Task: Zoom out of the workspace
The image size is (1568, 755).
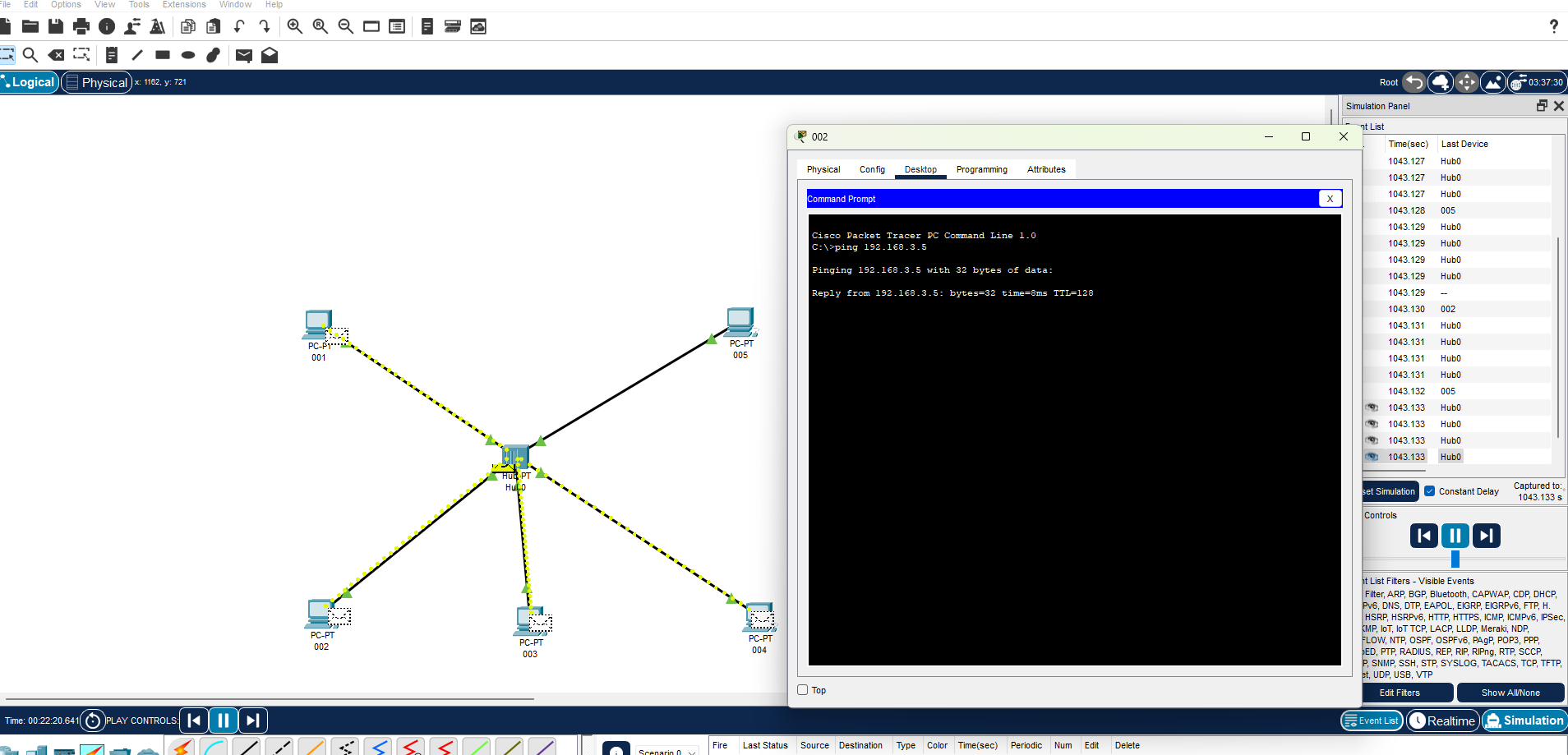Action: pos(346,26)
